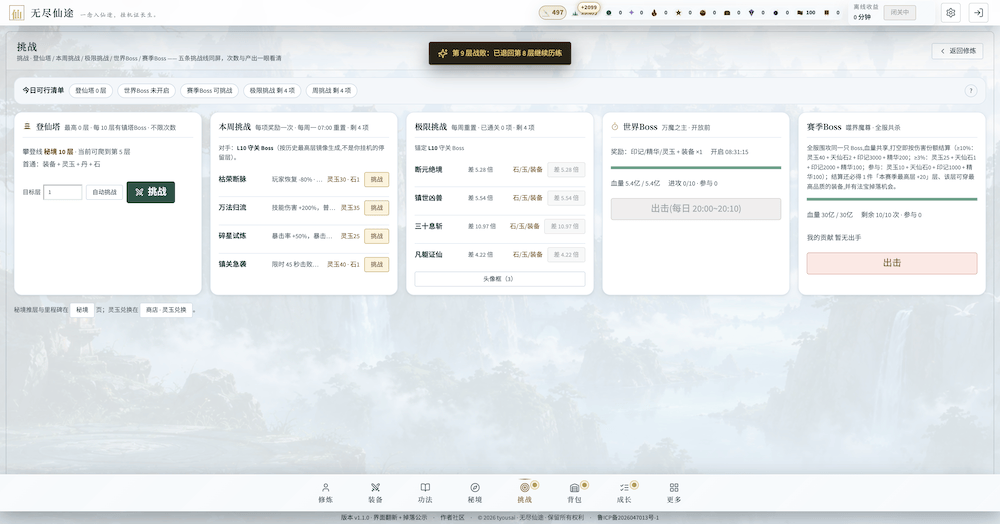Click the logout arrow icon
This screenshot has height=524, width=1000.
coord(978,13)
